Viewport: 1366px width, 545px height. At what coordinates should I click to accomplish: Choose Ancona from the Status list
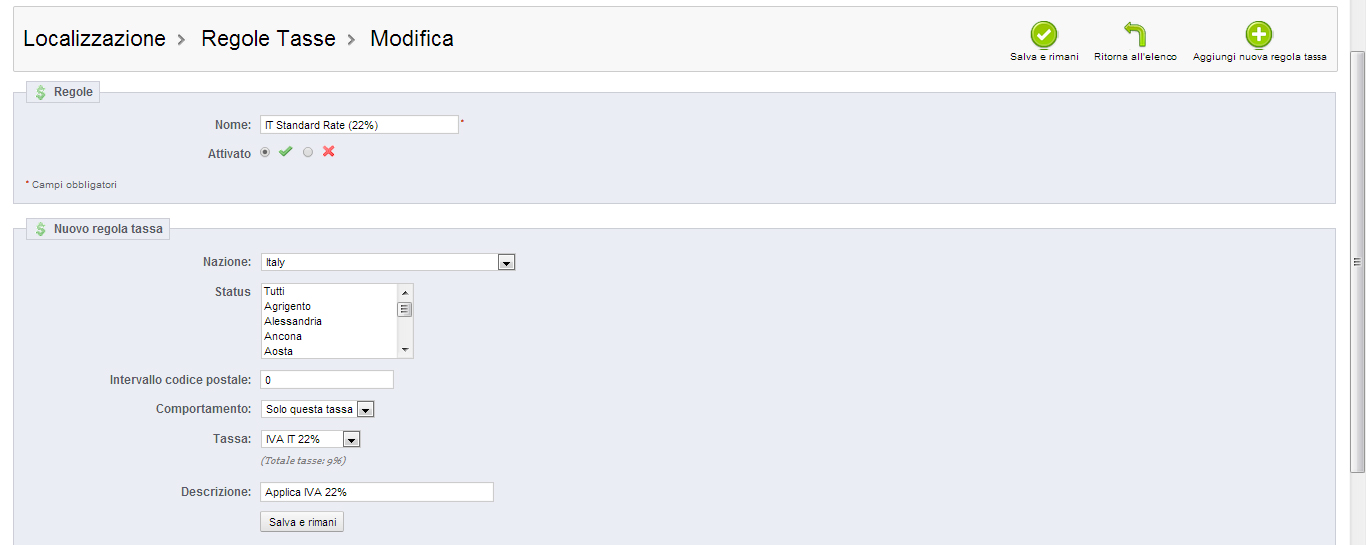point(282,336)
